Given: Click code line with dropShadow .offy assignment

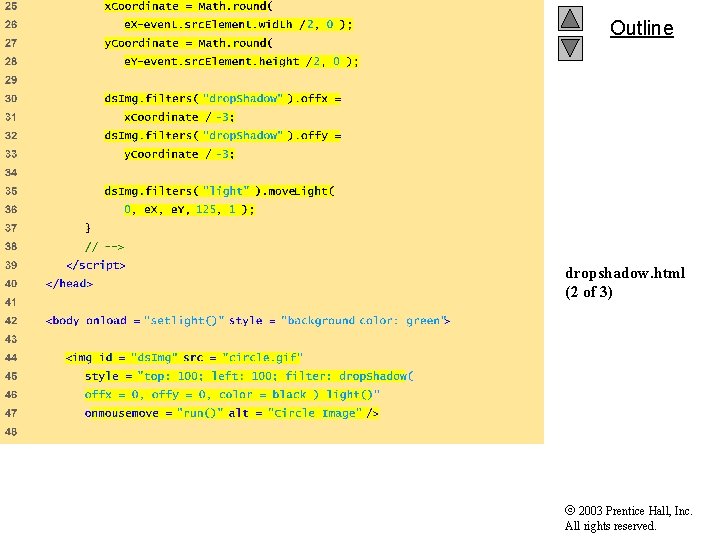Looking at the screenshot, I should 223,135.
